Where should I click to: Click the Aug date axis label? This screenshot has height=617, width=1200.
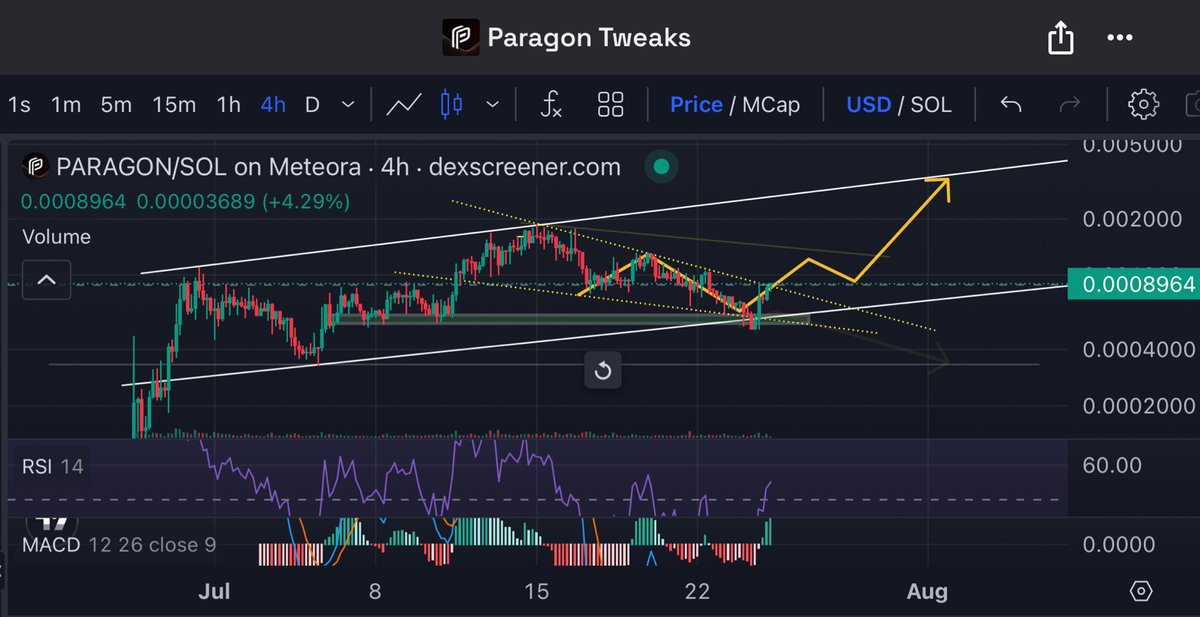click(926, 592)
